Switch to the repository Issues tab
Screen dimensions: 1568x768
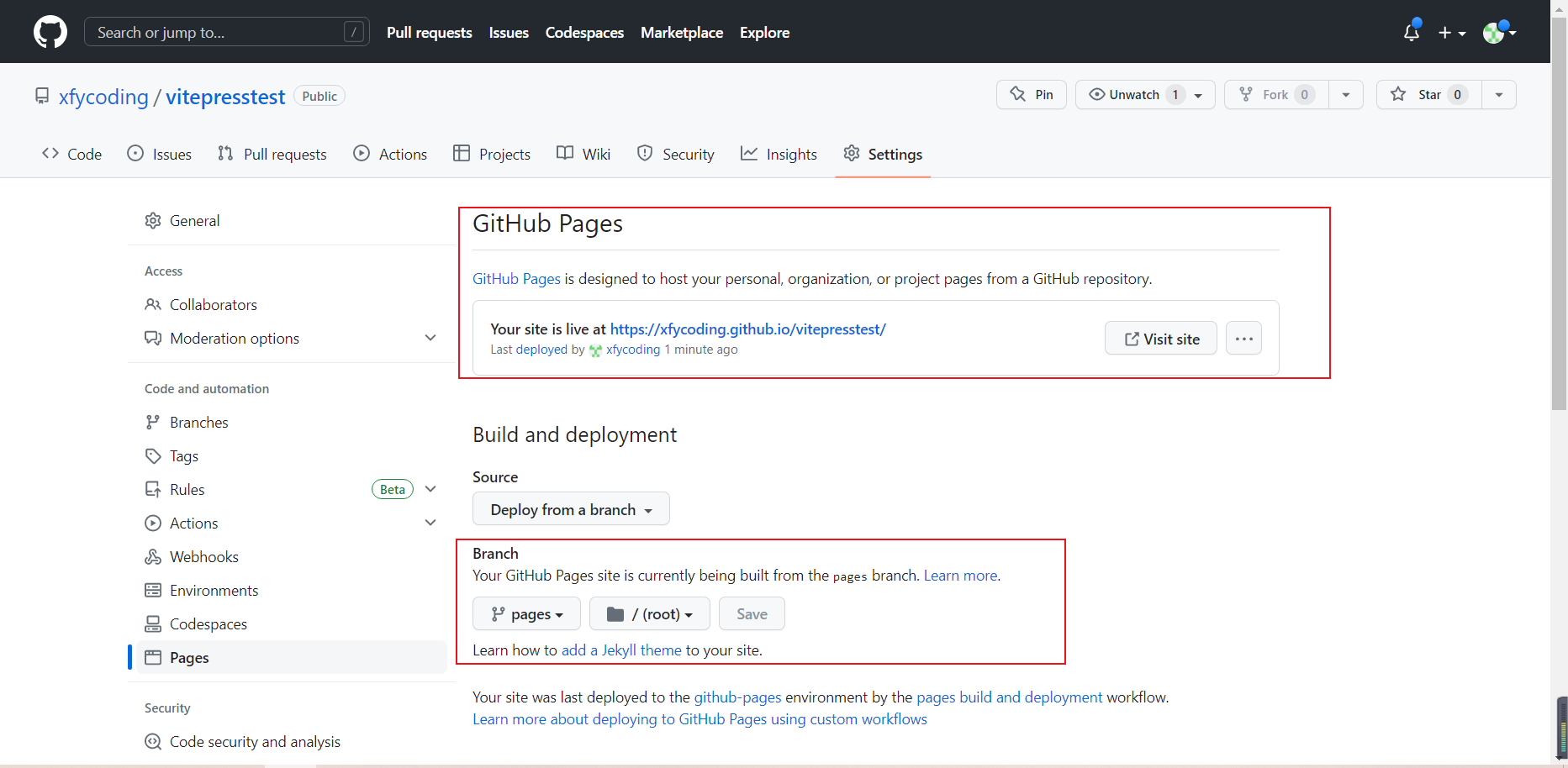(x=160, y=154)
